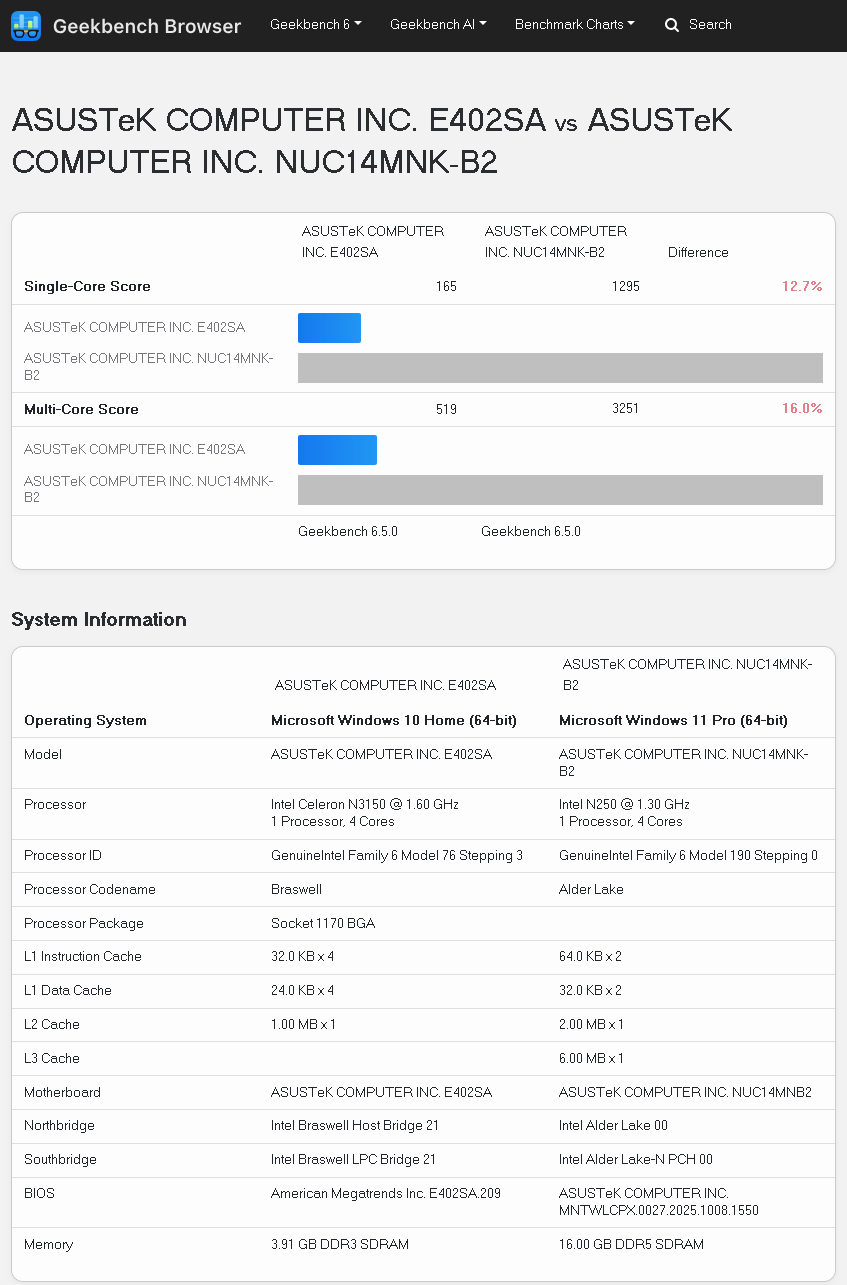Select Microsoft Windows 11 Pro (64-bit)

(x=673, y=720)
